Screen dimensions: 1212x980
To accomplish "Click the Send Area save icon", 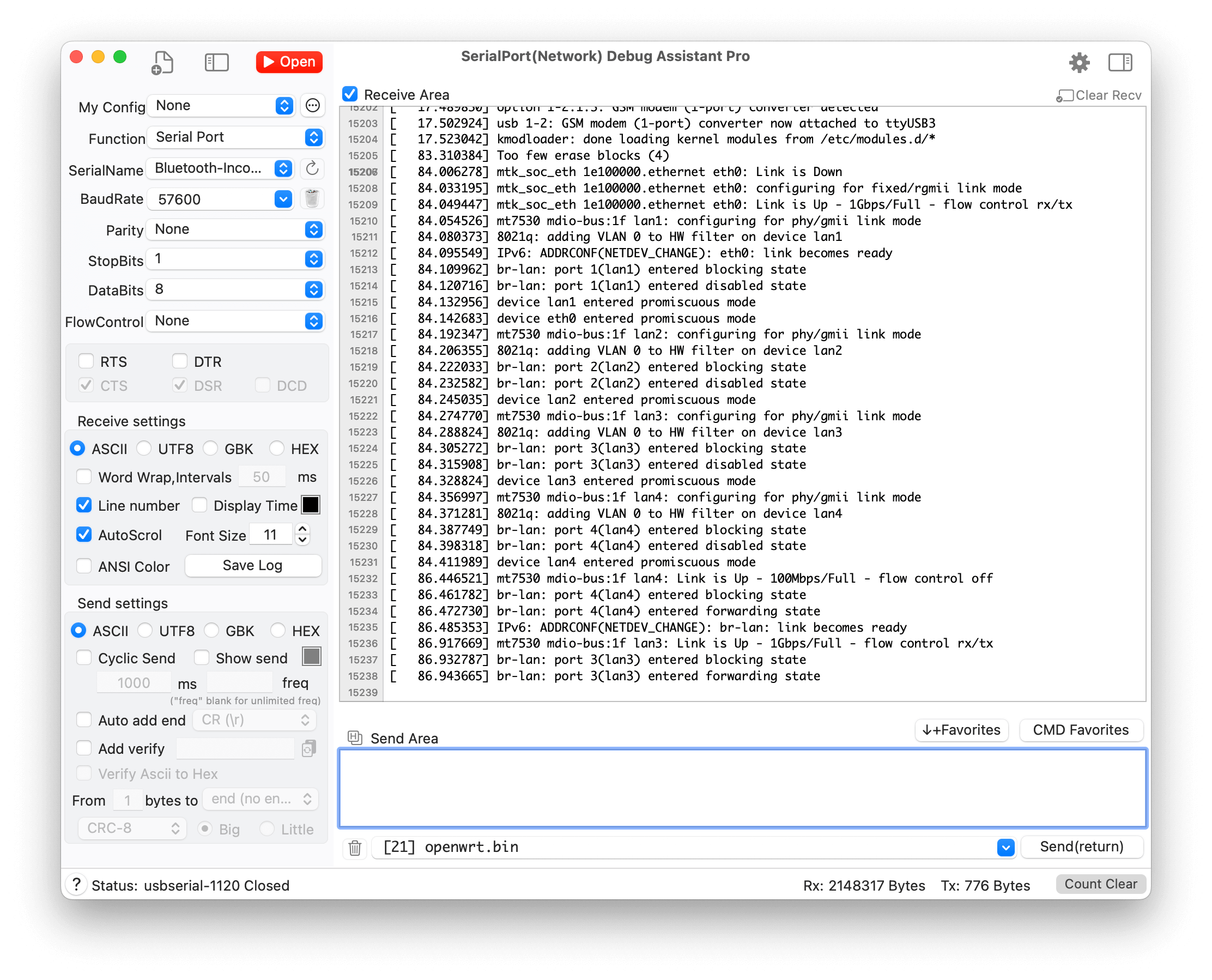I will pyautogui.click(x=355, y=737).
